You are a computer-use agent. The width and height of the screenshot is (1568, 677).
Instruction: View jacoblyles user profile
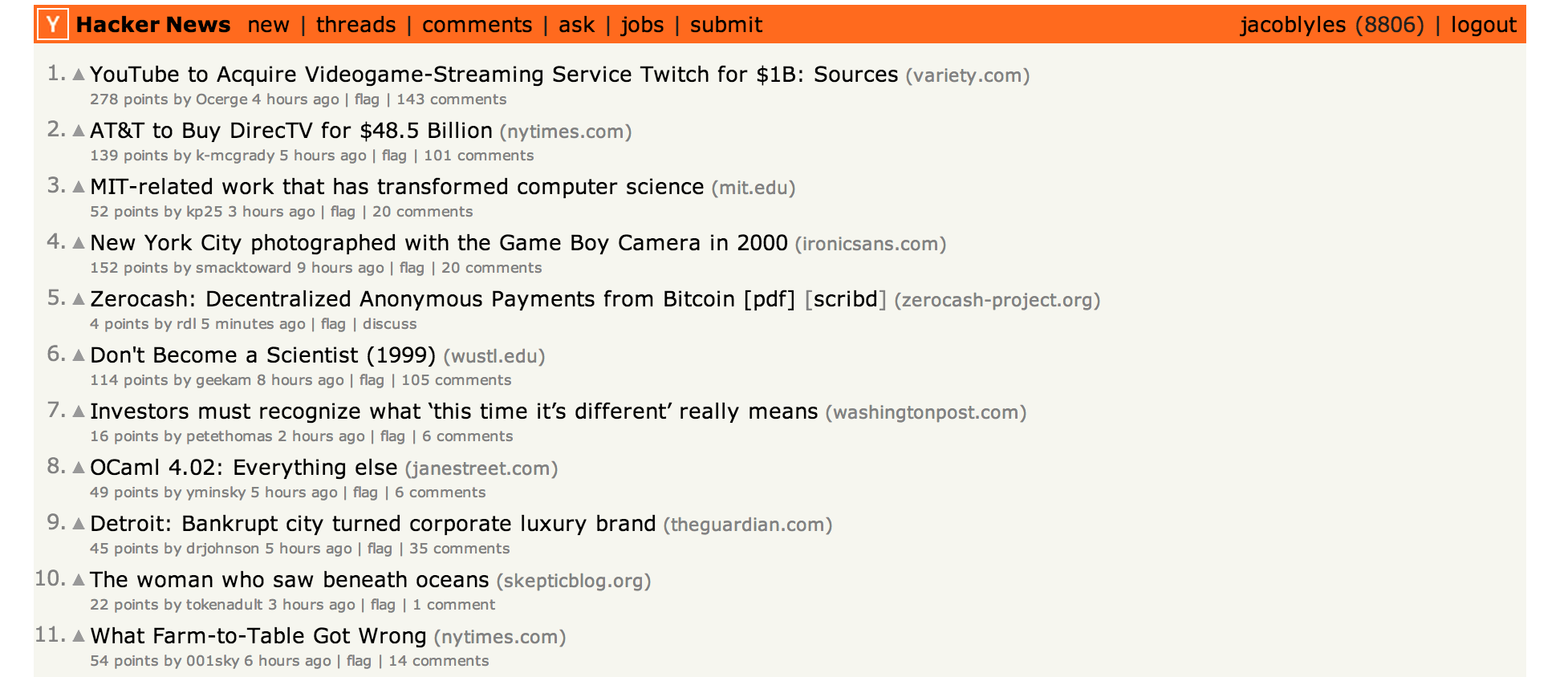(x=1293, y=26)
